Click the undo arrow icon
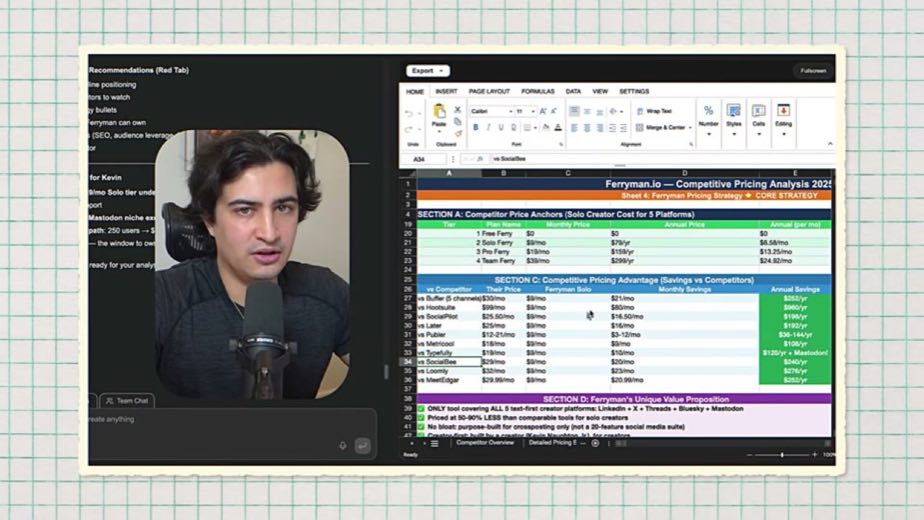Image resolution: width=924 pixels, height=520 pixels. pyautogui.click(x=409, y=113)
